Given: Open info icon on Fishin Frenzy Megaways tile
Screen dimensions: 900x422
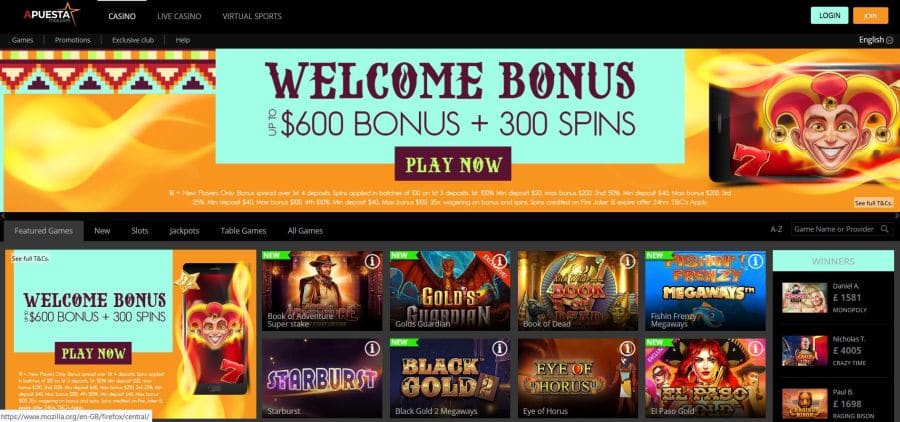Looking at the screenshot, I should (x=755, y=261).
